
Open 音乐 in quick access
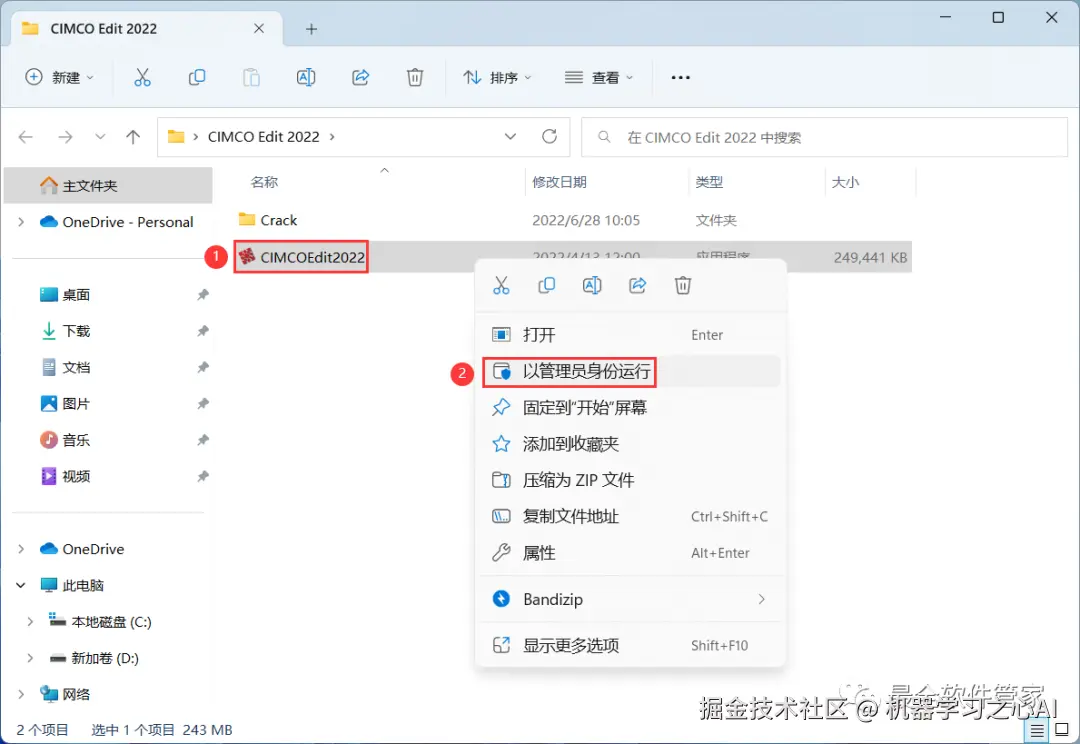point(76,440)
